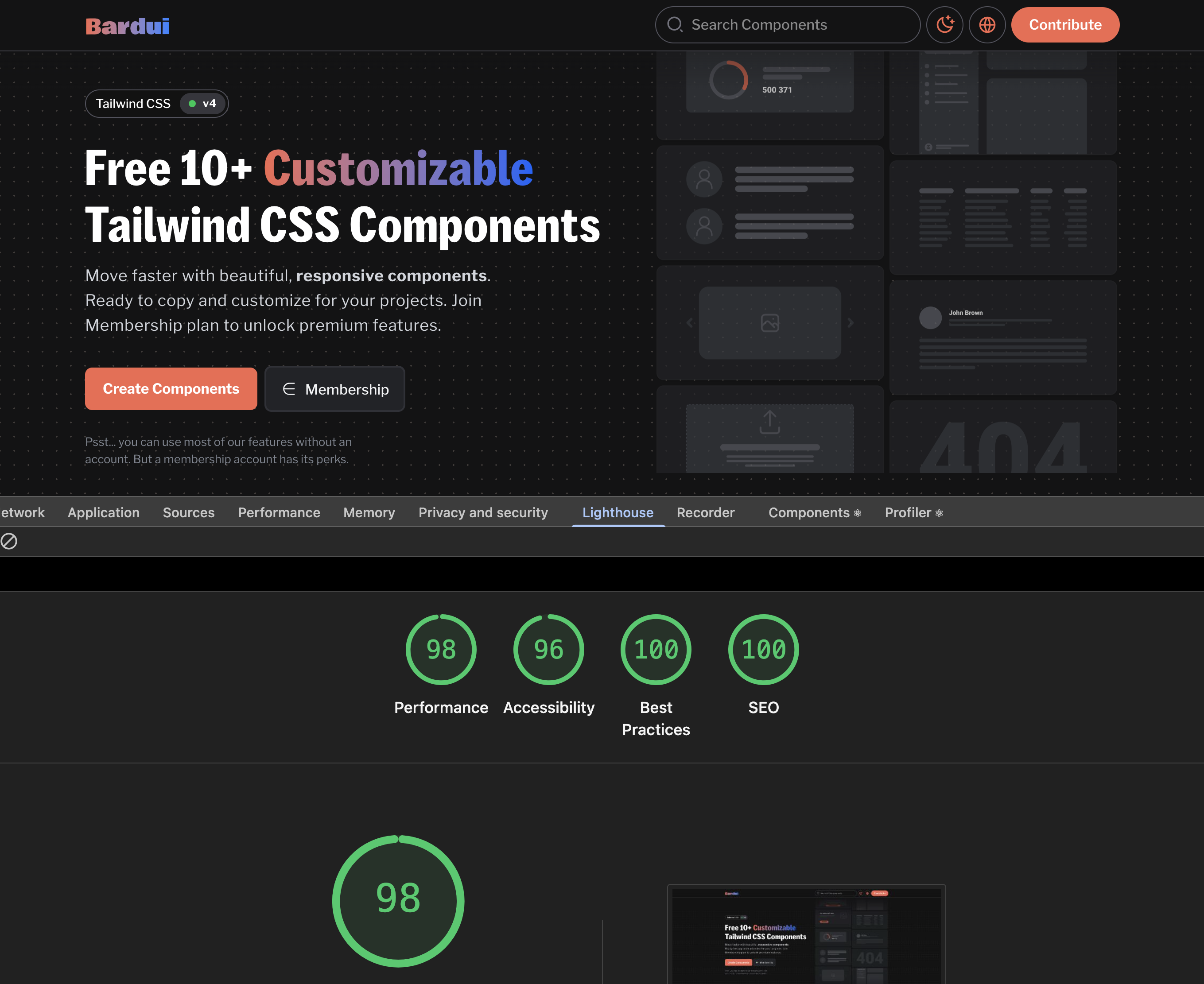Click the Accessibility 96 score gauge
The width and height of the screenshot is (1204, 984).
click(x=548, y=650)
